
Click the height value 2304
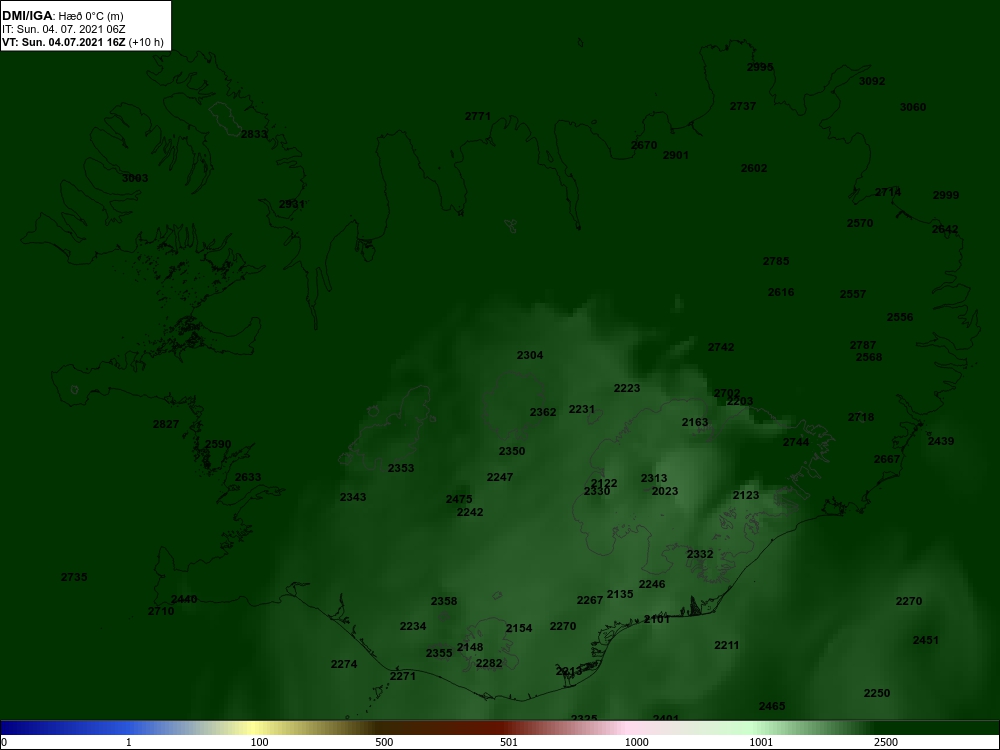[530, 355]
